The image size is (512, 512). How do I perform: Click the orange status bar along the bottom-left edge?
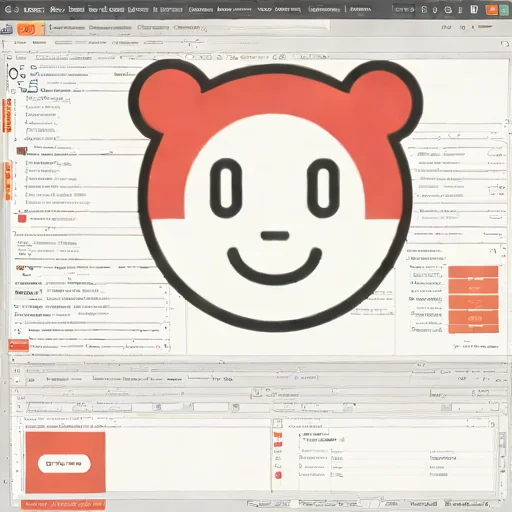63,504
